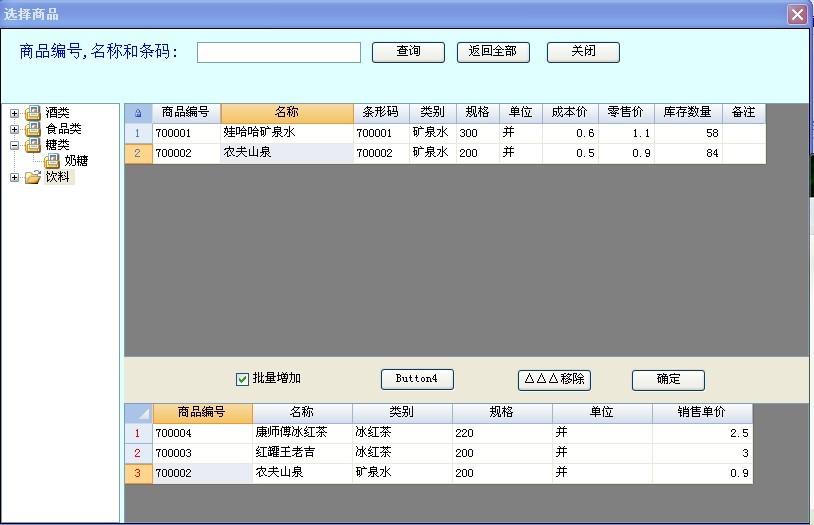Image resolution: width=814 pixels, height=525 pixels.
Task: Click product code 700004 in lower grid
Action: 202,433
